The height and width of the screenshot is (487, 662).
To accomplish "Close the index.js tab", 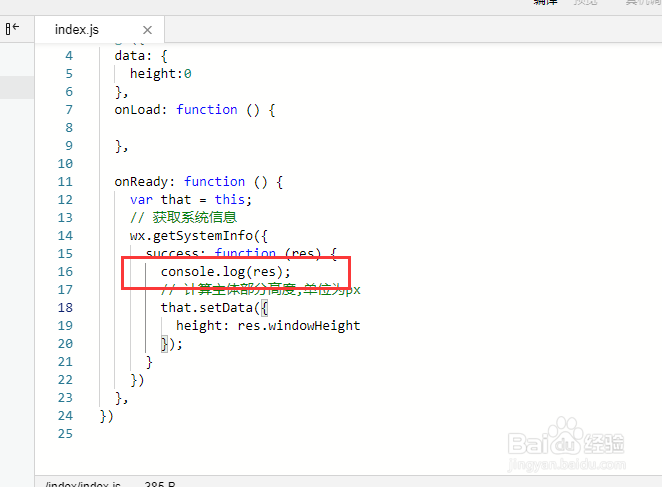I will click(x=147, y=30).
